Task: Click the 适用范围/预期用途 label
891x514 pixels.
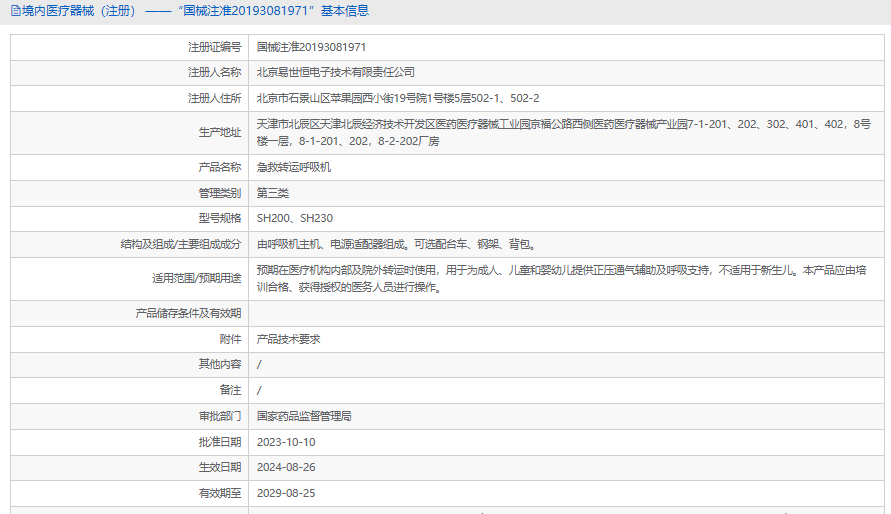Action: tap(197, 278)
